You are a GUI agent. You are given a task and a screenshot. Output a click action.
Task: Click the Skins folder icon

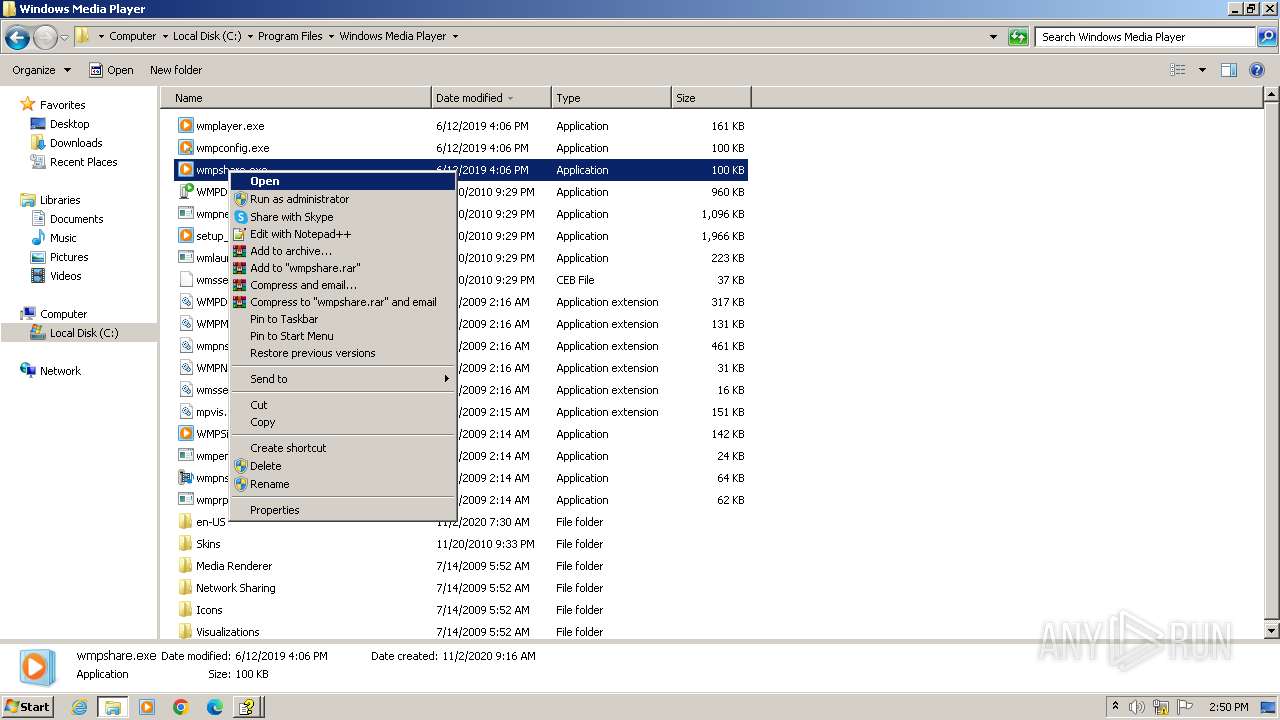[x=185, y=544]
